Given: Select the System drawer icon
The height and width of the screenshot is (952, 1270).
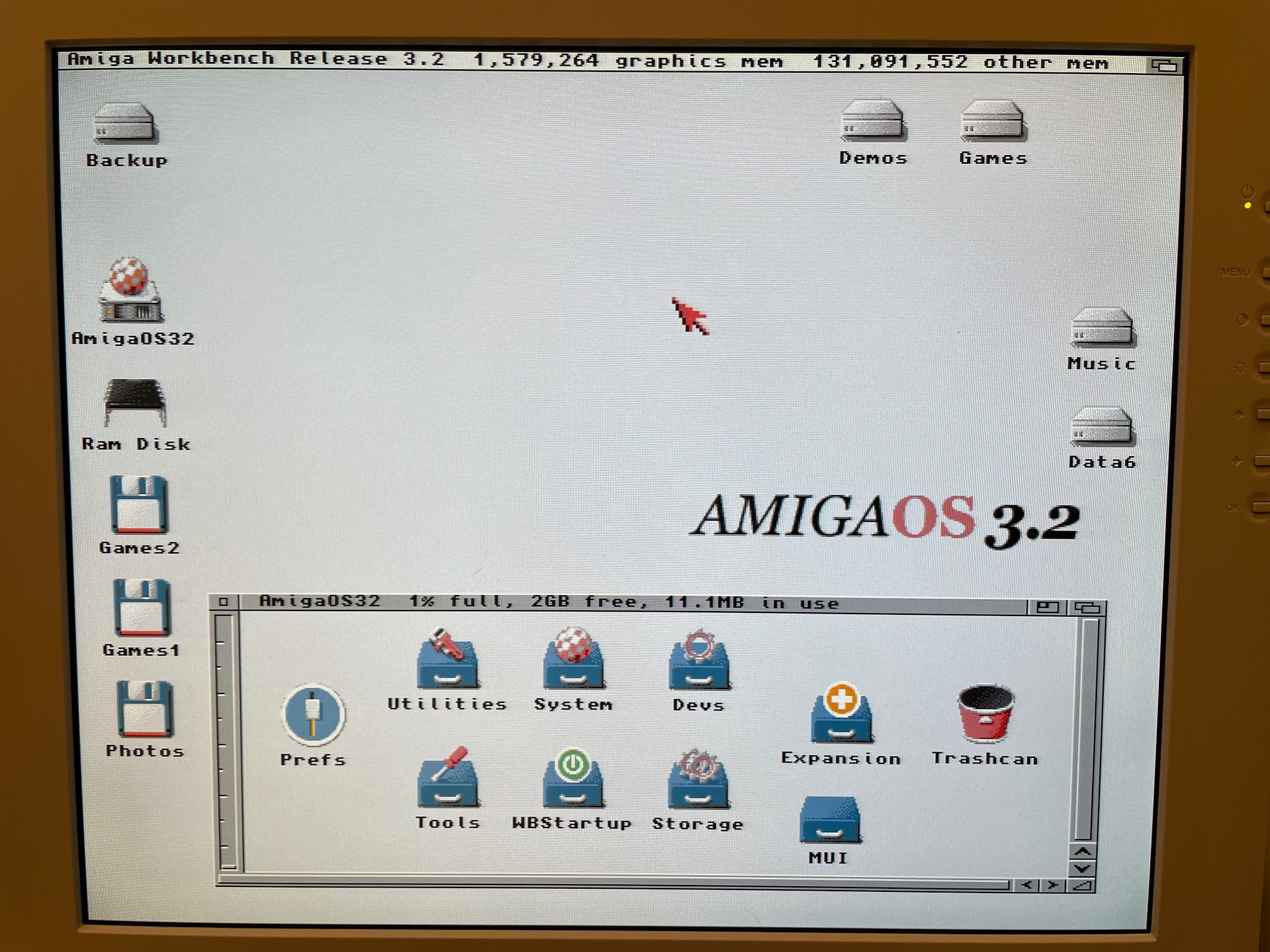Looking at the screenshot, I should tap(574, 658).
